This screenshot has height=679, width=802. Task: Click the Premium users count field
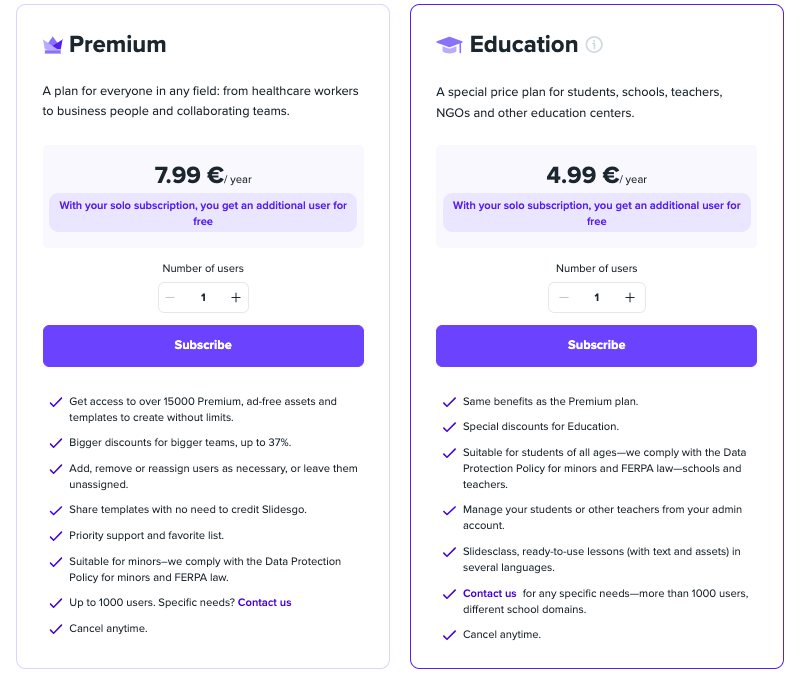[203, 298]
